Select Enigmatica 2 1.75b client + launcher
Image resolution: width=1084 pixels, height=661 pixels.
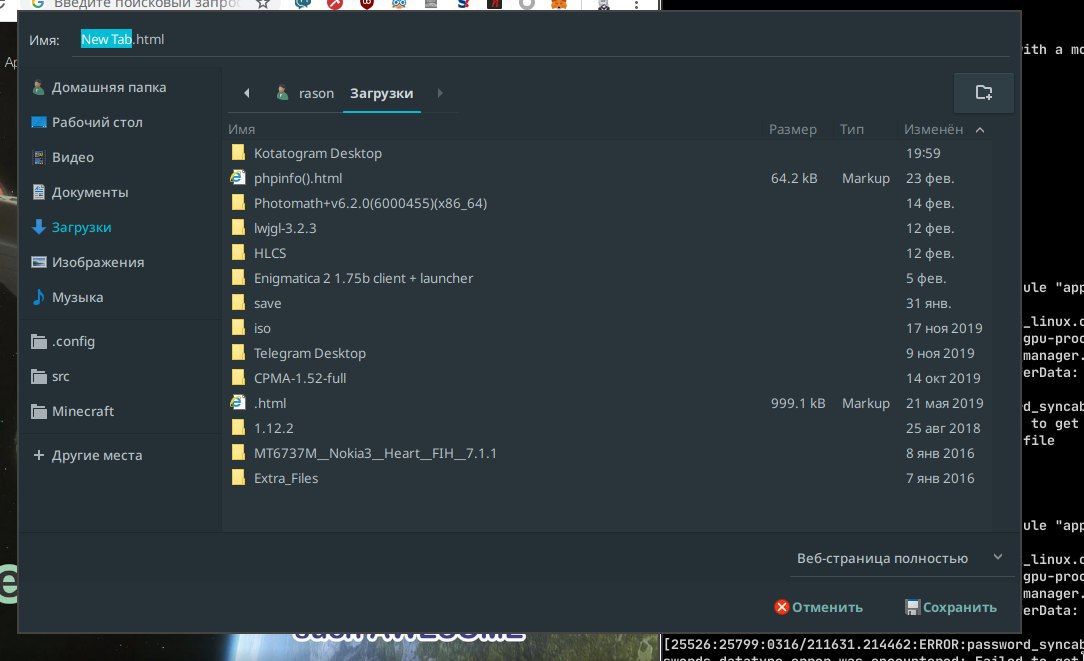[x=364, y=278]
